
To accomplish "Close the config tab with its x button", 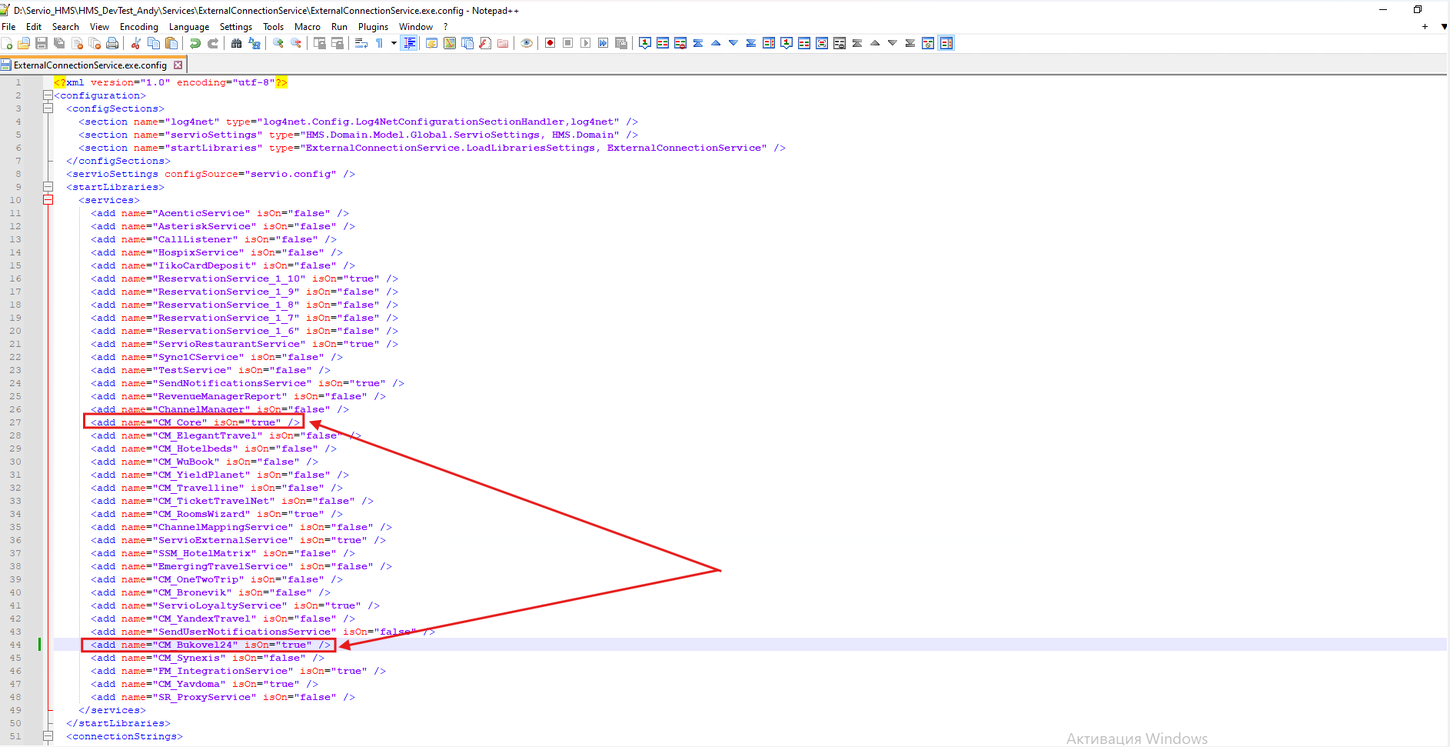I will point(177,63).
